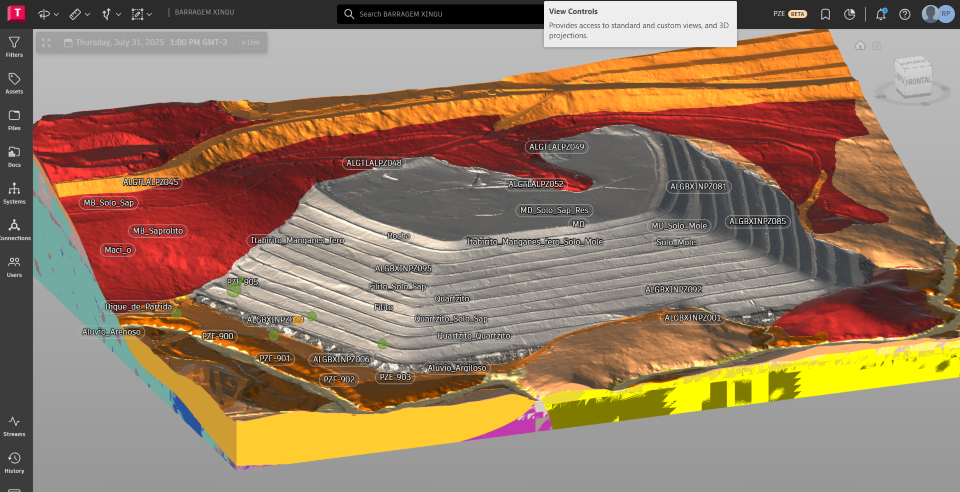Open the notifications bell
The image size is (960, 492).
(880, 14)
